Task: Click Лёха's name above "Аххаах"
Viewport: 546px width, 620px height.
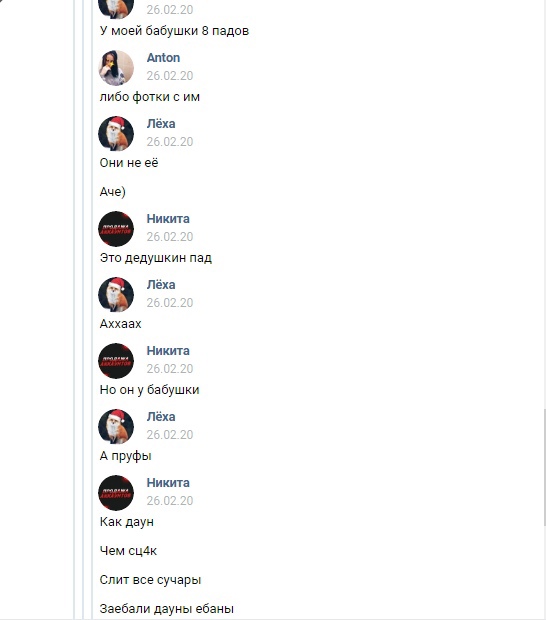Action: tap(161, 285)
